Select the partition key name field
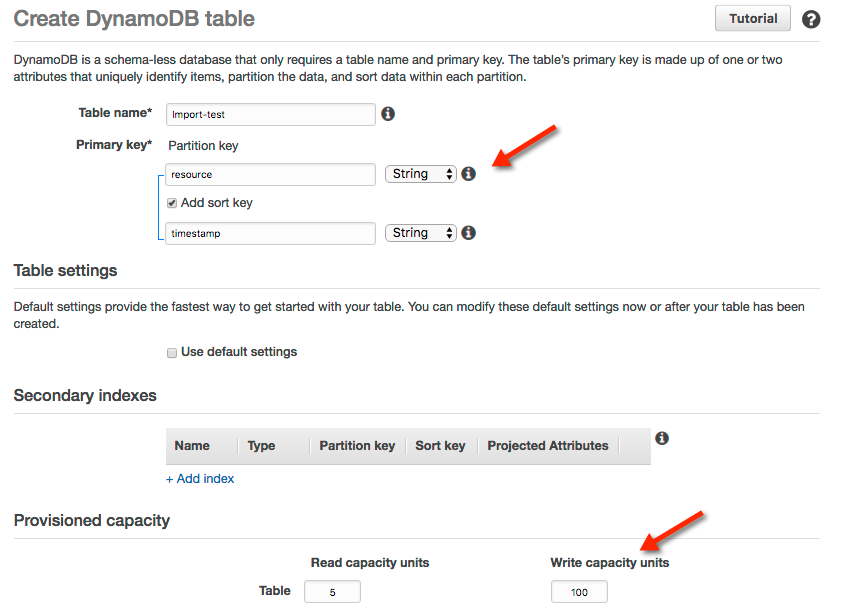The width and height of the screenshot is (841, 613). [270, 173]
